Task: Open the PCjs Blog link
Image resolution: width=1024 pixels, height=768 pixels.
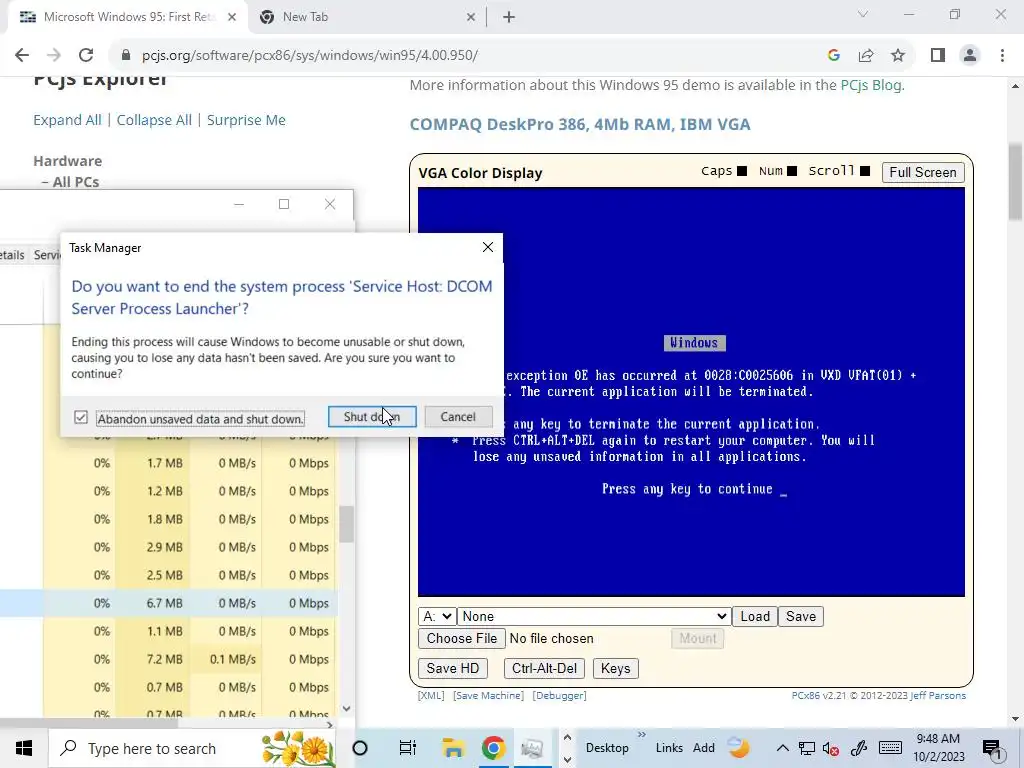Action: 871,85
